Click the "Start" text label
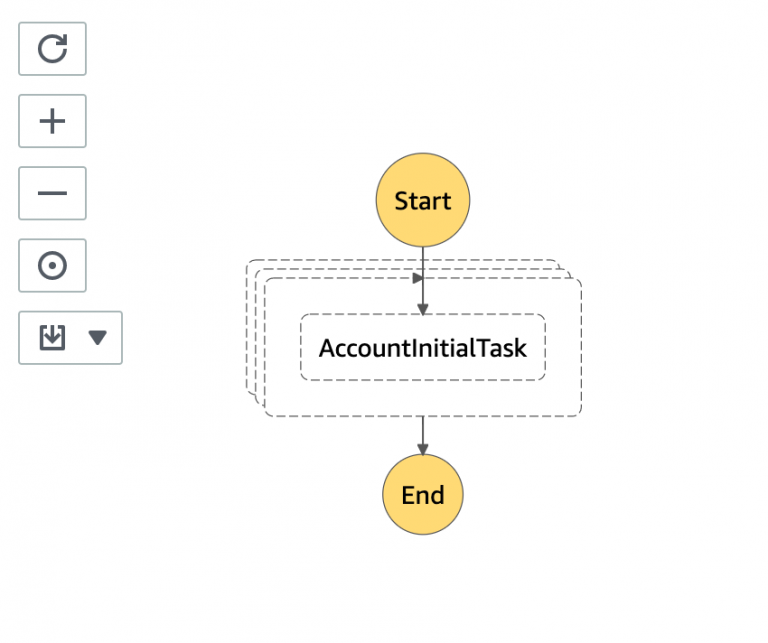768x643 pixels. pyautogui.click(x=422, y=201)
